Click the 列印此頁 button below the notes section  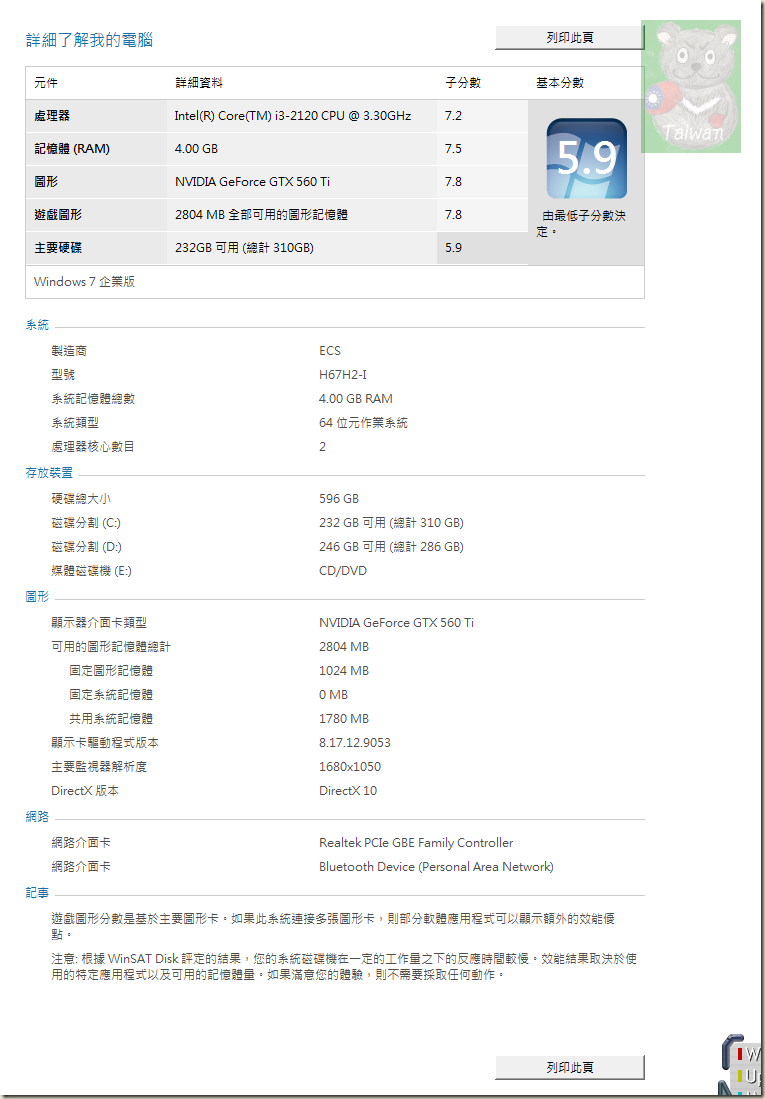point(569,1067)
